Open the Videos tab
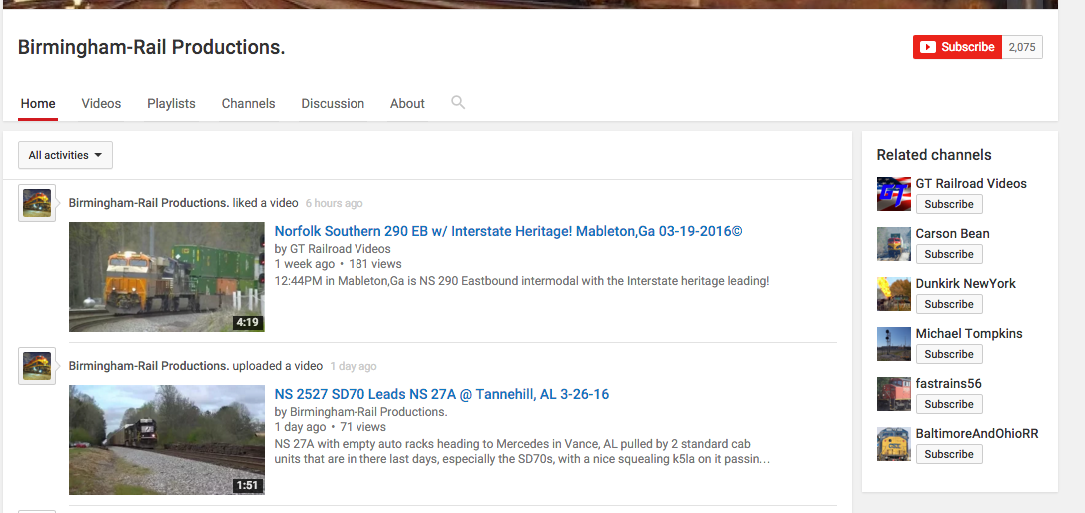This screenshot has width=1085, height=513. point(101,104)
